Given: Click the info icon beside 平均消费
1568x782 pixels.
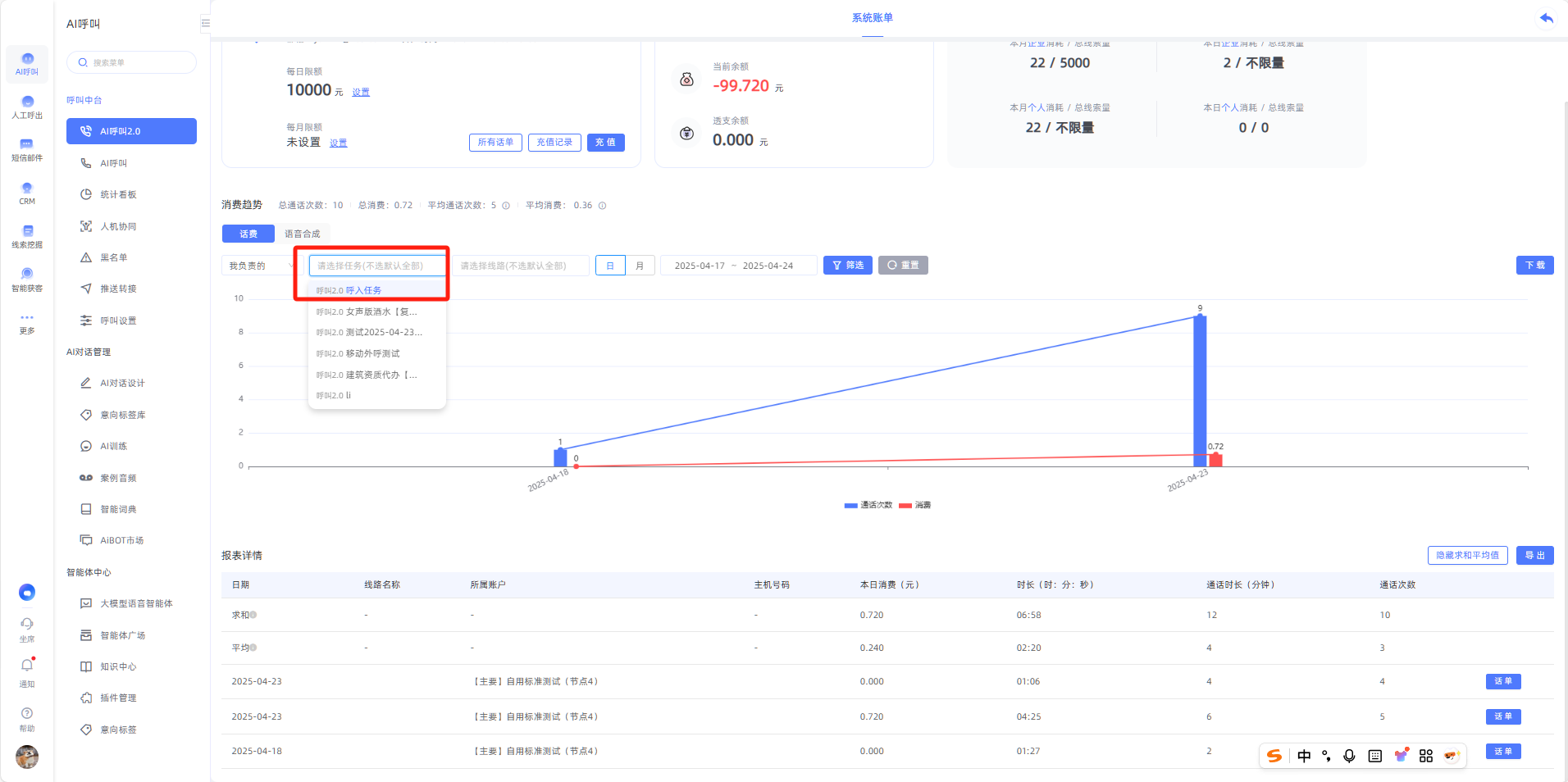Looking at the screenshot, I should [x=602, y=206].
